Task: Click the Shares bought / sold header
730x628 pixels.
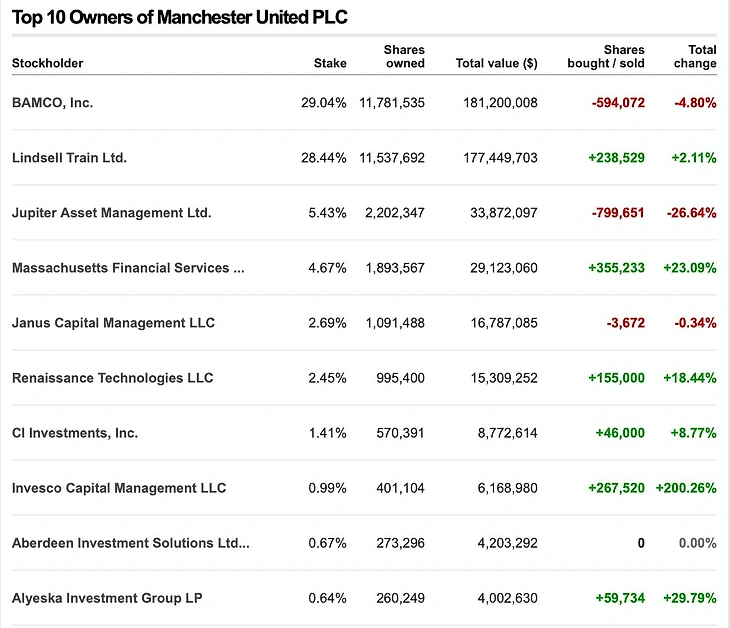Action: pos(609,56)
